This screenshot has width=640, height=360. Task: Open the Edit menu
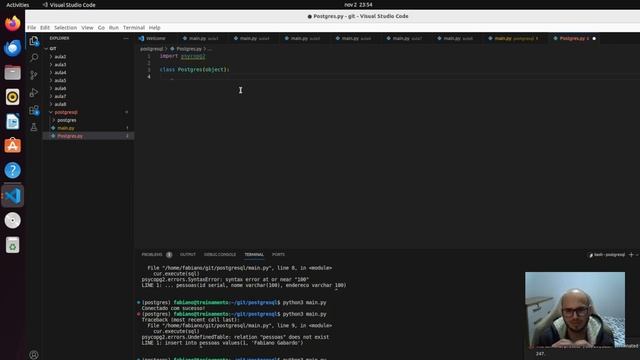coord(45,28)
